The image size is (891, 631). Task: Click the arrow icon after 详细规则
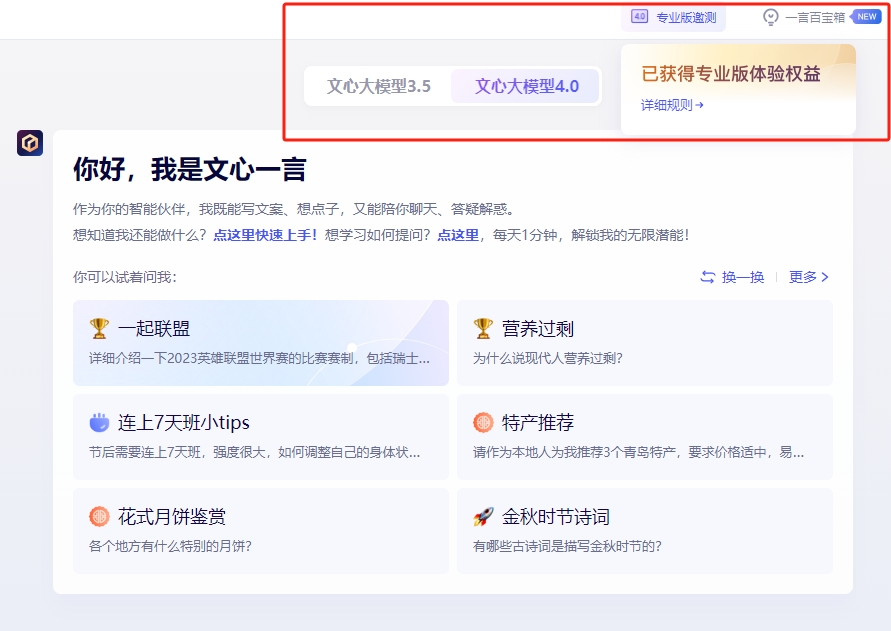pos(700,105)
